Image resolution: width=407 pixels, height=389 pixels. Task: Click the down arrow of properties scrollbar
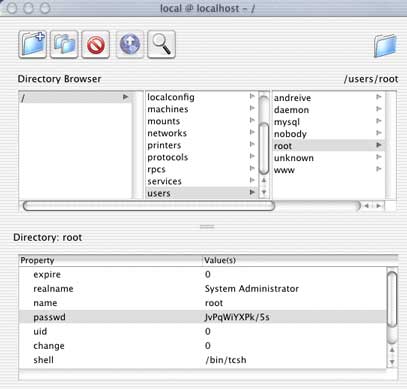point(392,362)
